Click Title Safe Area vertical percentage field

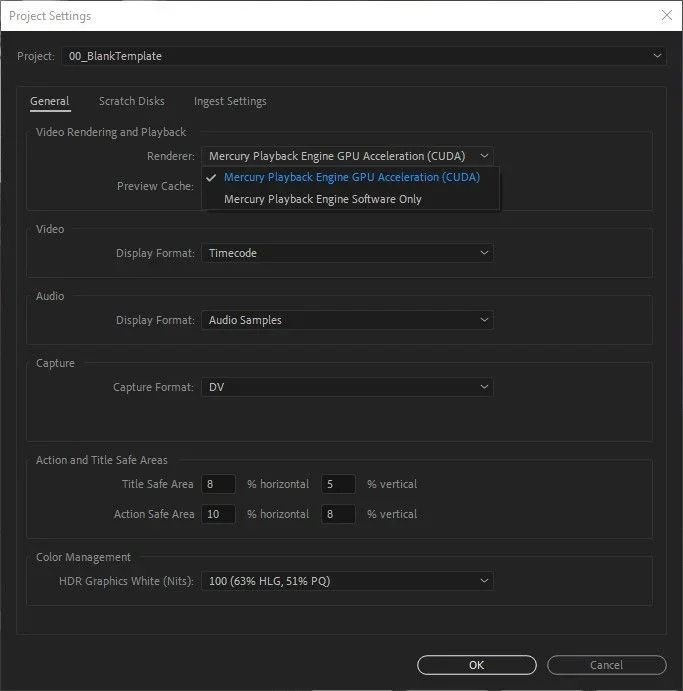[x=338, y=484]
